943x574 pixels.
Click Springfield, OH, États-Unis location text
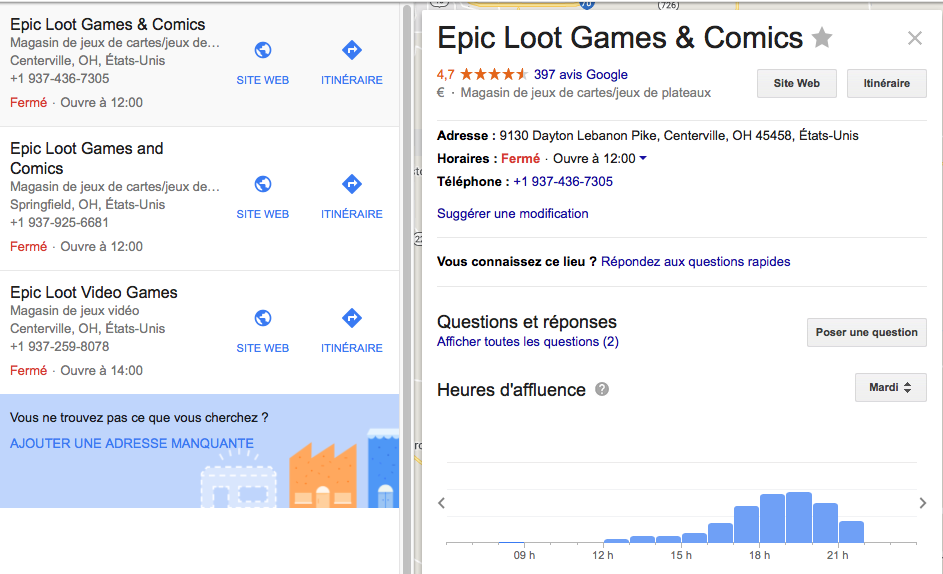[x=88, y=205]
